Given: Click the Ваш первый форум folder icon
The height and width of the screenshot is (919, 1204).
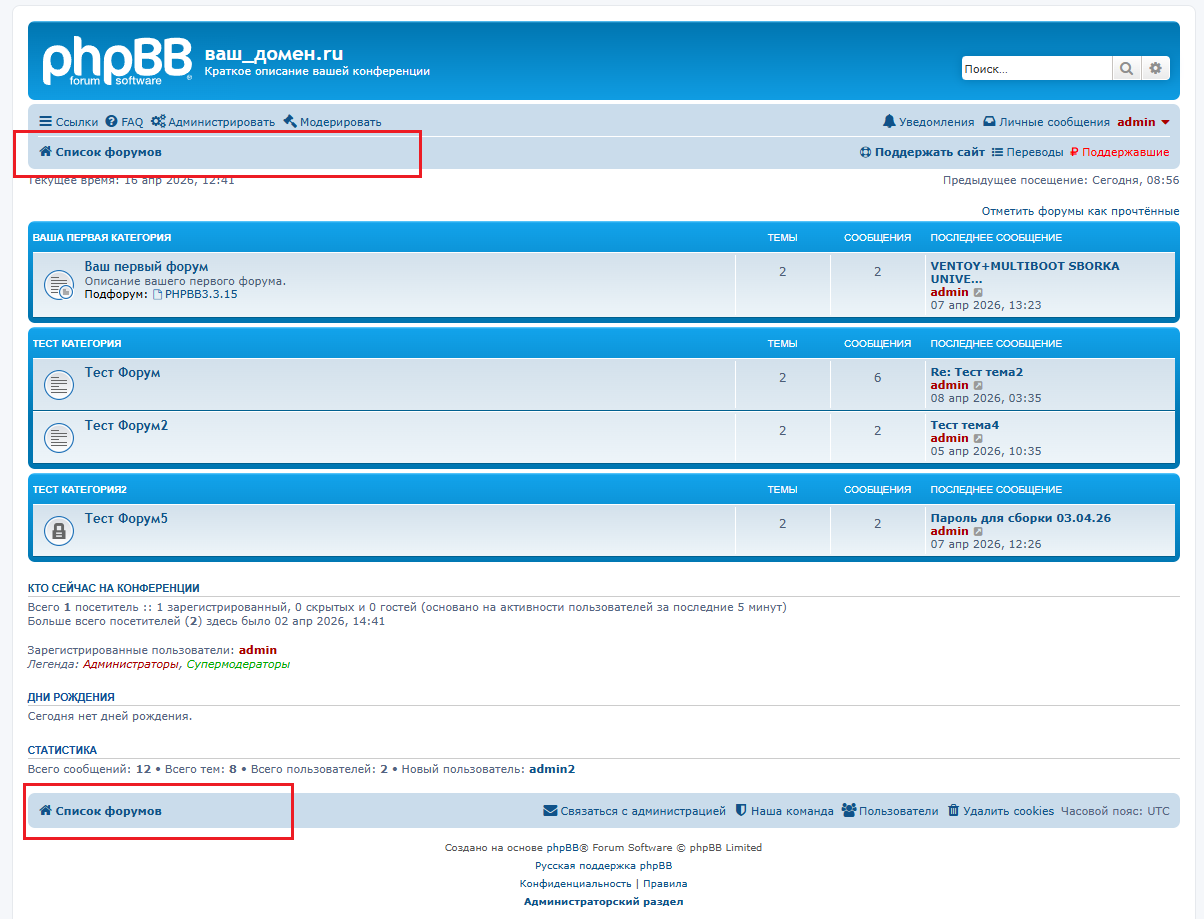Looking at the screenshot, I should click(59, 284).
